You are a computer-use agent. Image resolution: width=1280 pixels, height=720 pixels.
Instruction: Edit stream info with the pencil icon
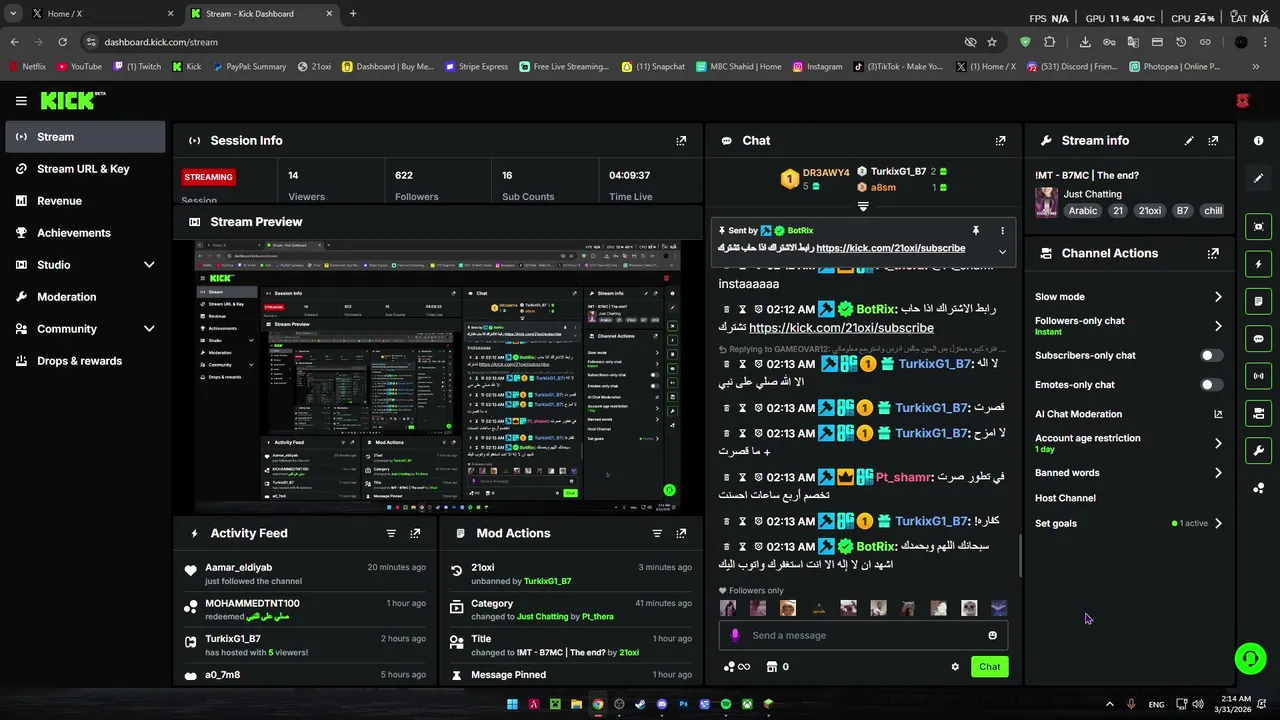pos(1189,141)
